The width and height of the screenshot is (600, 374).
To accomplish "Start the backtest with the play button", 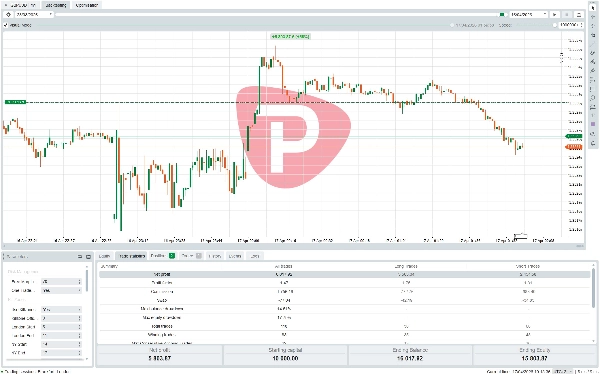I will 554,15.
